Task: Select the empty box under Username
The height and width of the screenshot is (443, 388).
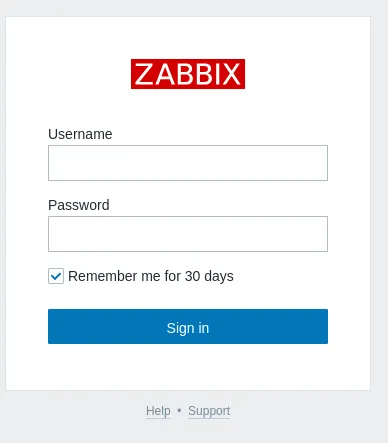Action: pos(188,163)
